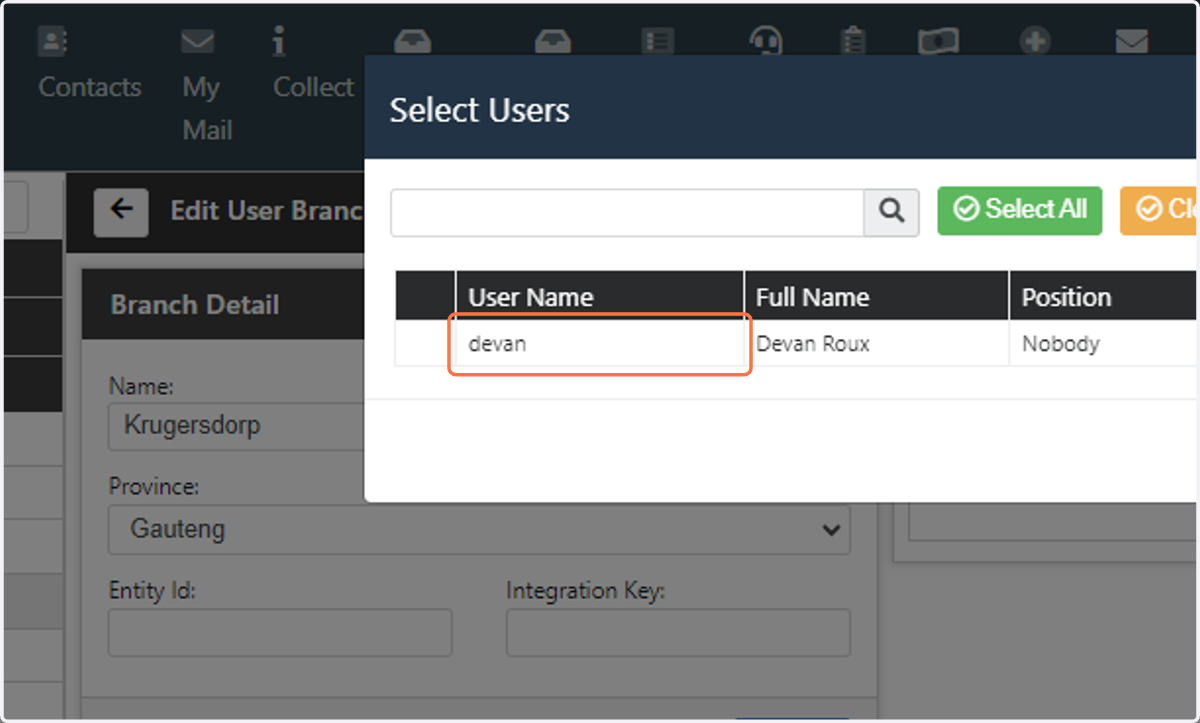
Task: Click the envelope icon beside the plus circle
Action: pos(1131,41)
